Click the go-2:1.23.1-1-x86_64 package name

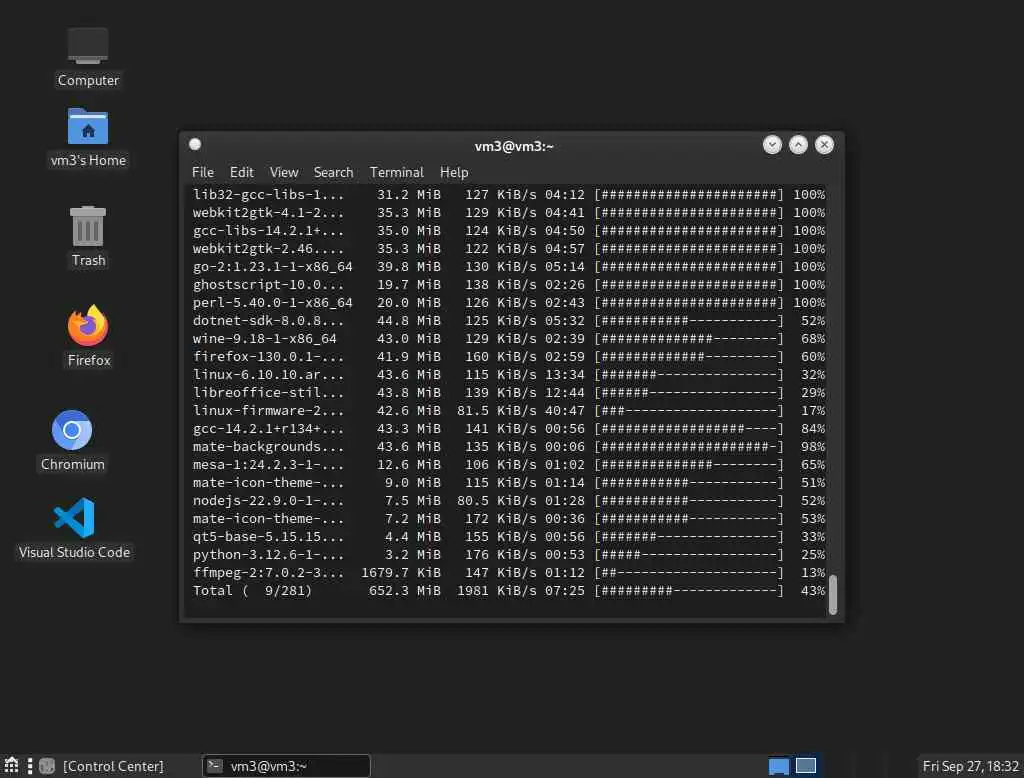272,267
